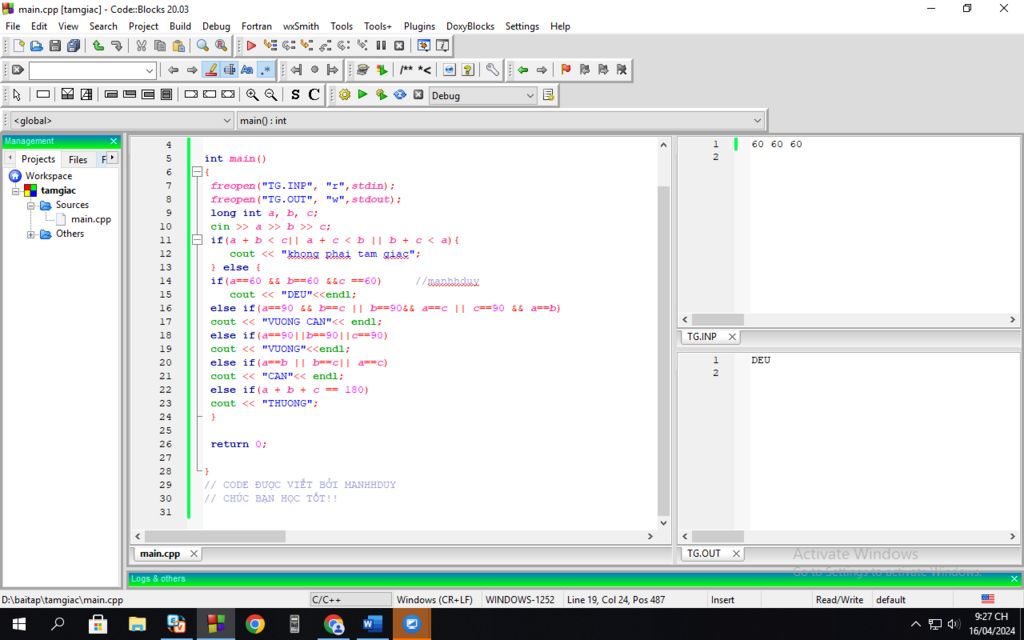Switch to the Files tab in Management
Image resolution: width=1024 pixels, height=640 pixels.
tap(78, 159)
